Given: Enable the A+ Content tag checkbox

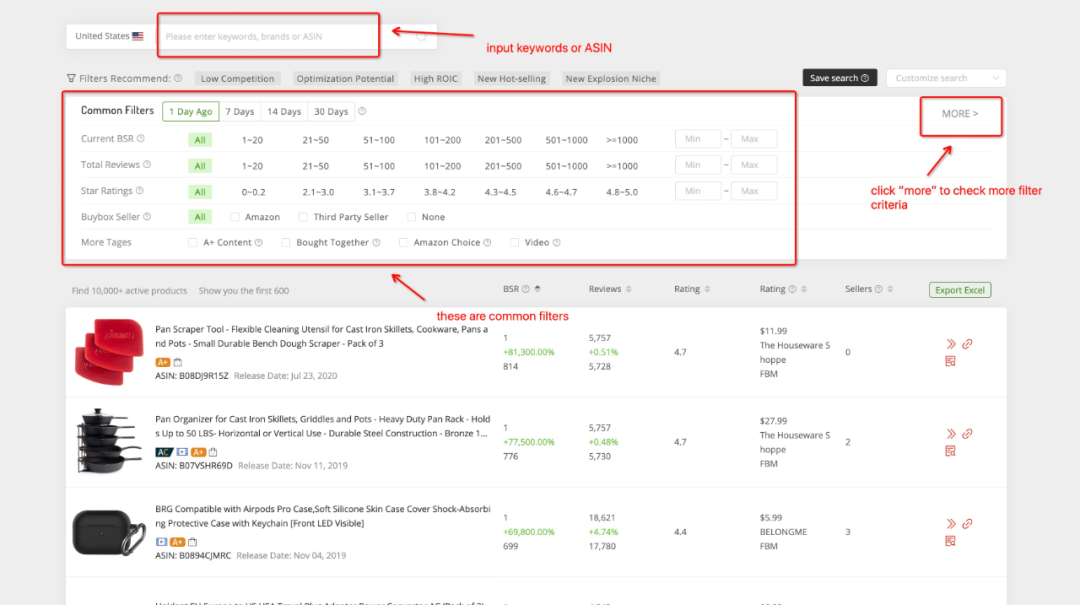Looking at the screenshot, I should [193, 242].
